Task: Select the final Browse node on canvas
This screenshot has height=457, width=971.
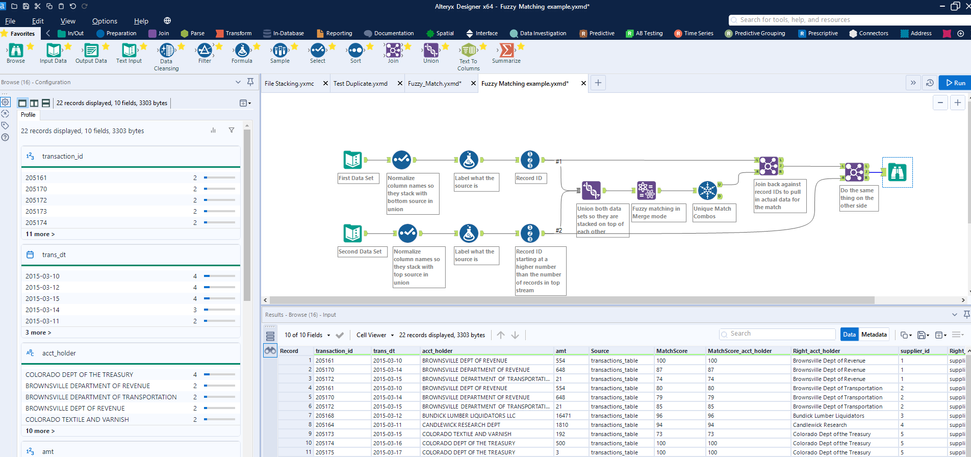Action: 896,171
